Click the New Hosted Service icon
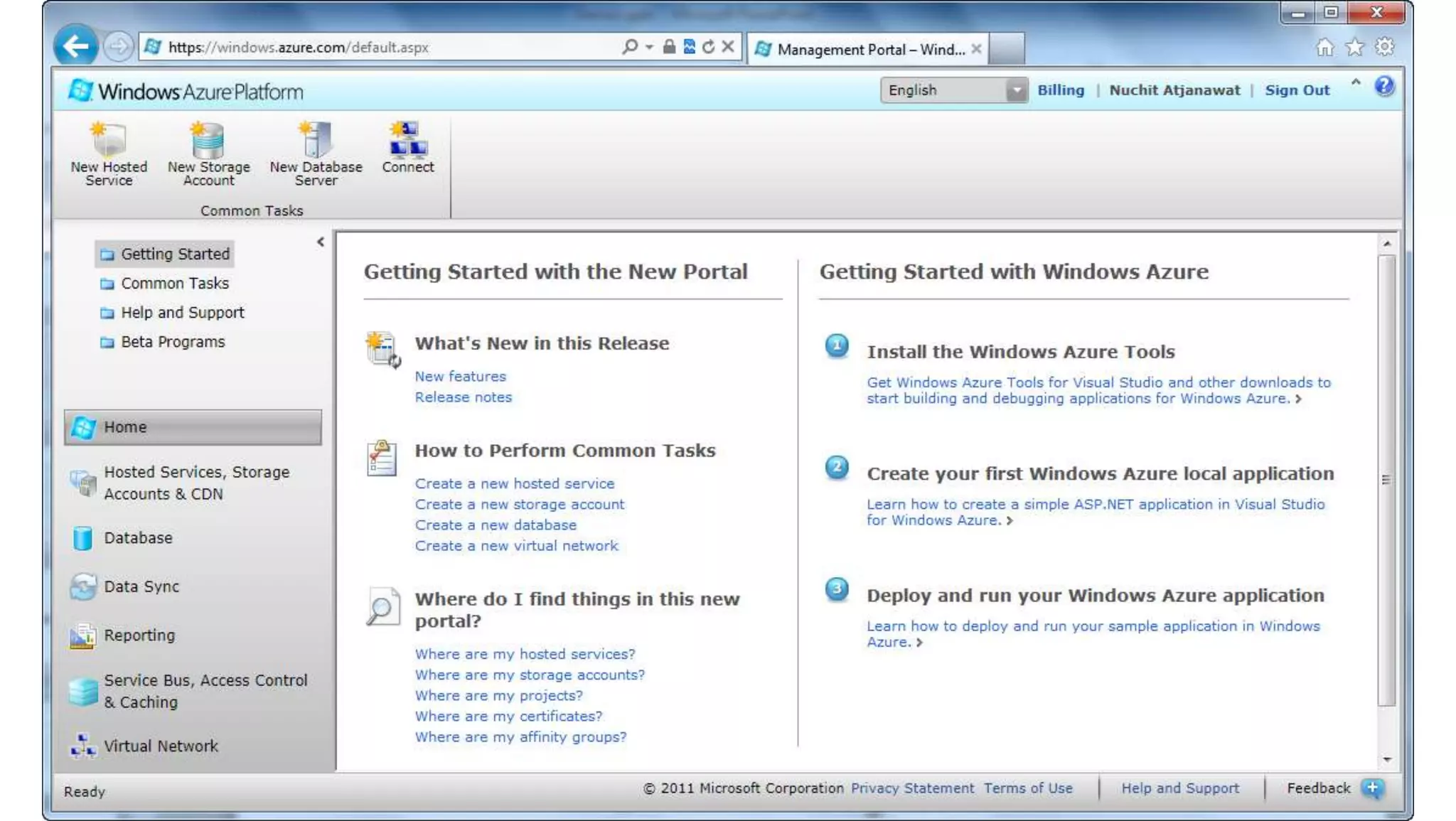 tap(109, 140)
